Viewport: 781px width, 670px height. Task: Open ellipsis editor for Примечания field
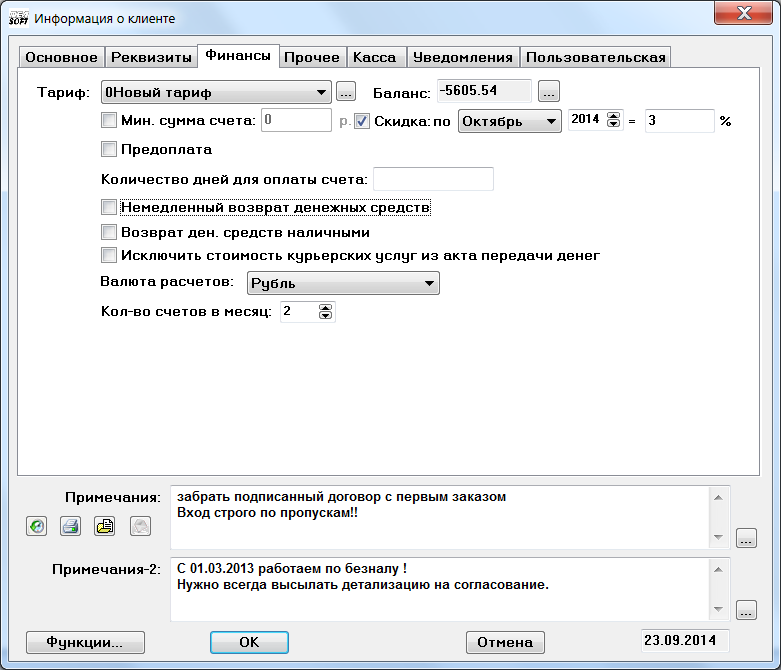pyautogui.click(x=746, y=538)
